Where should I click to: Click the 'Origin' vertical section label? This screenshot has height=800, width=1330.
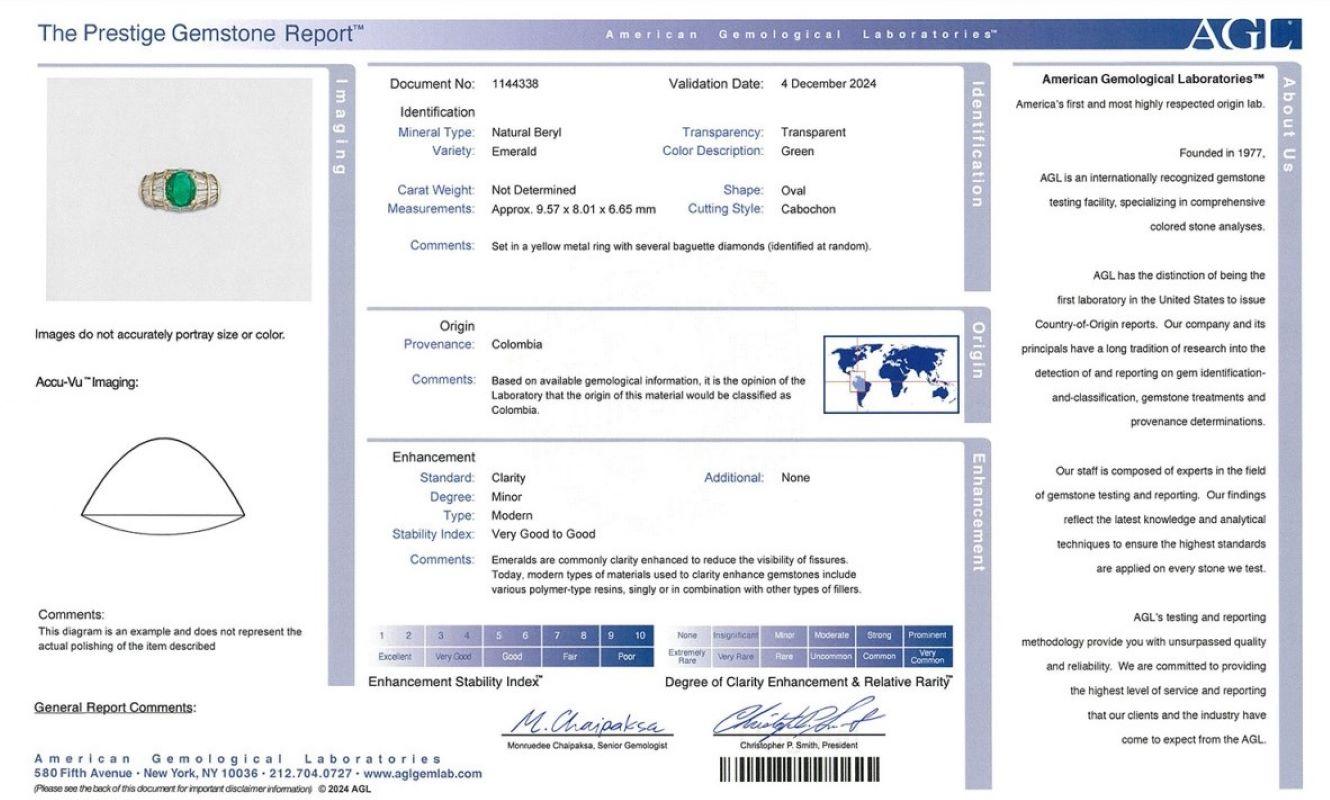click(977, 350)
